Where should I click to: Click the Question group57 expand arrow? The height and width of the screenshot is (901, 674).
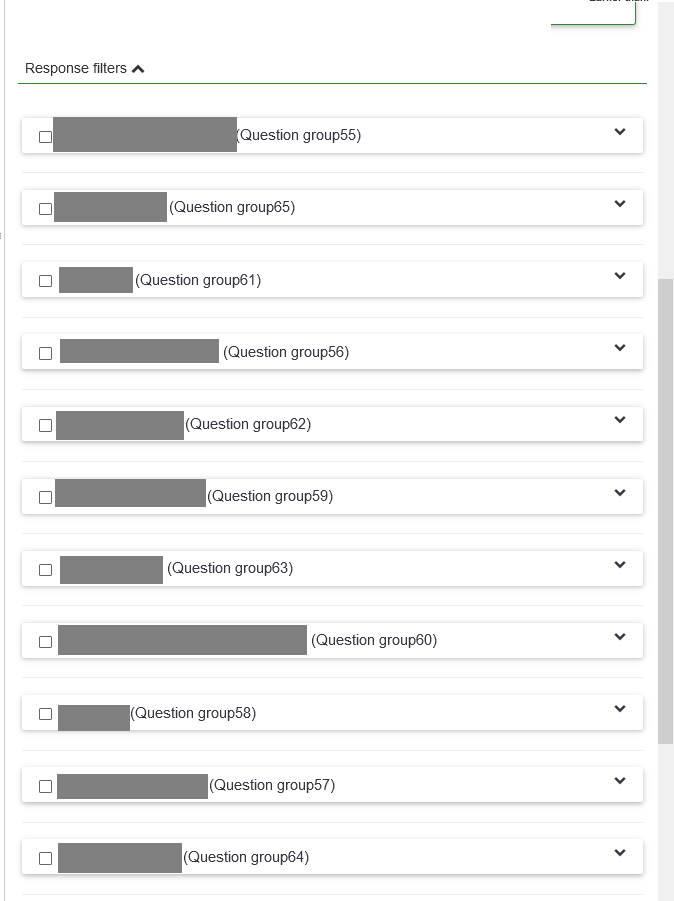620,781
